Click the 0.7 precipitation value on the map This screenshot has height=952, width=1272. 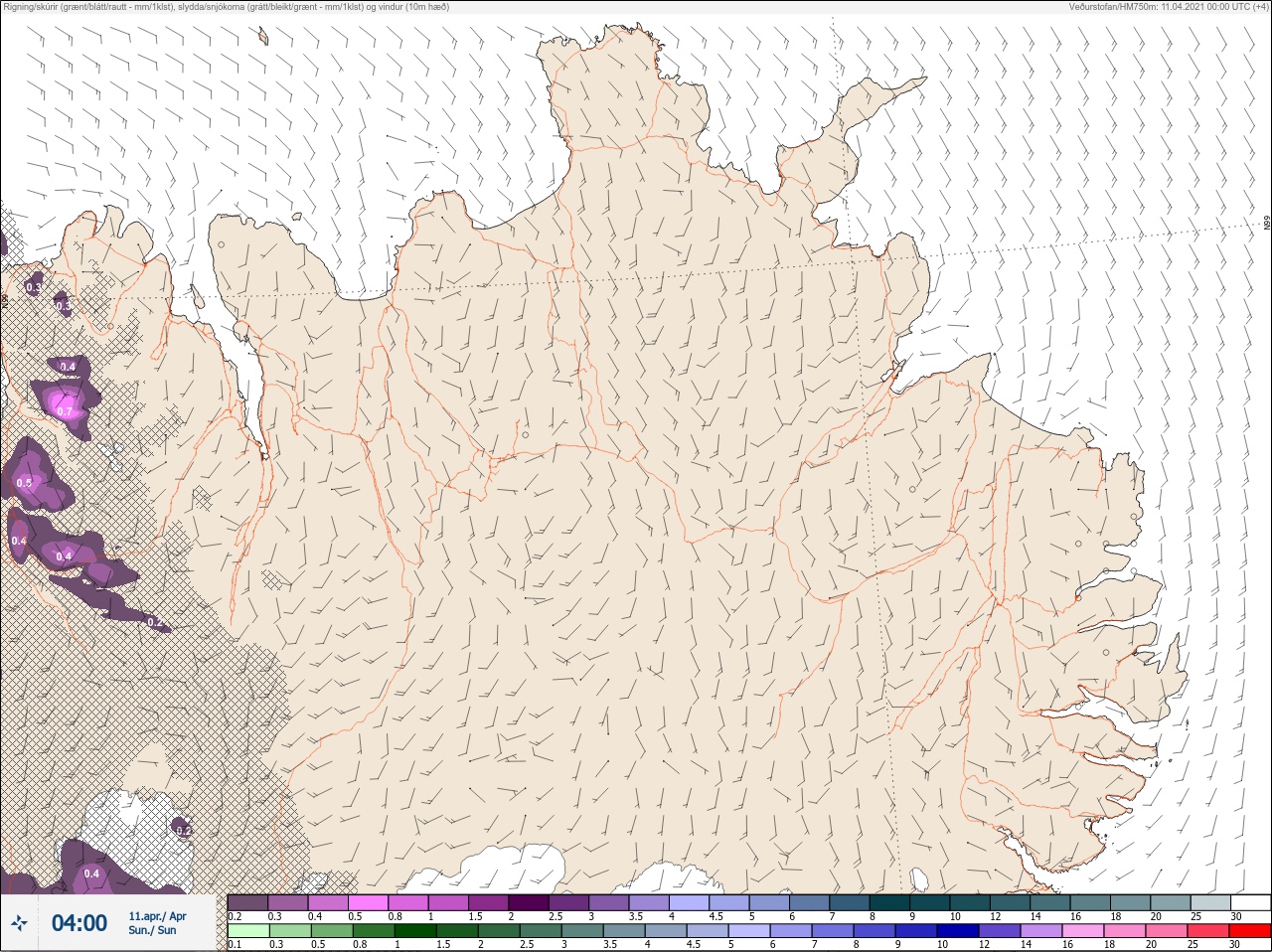point(65,410)
